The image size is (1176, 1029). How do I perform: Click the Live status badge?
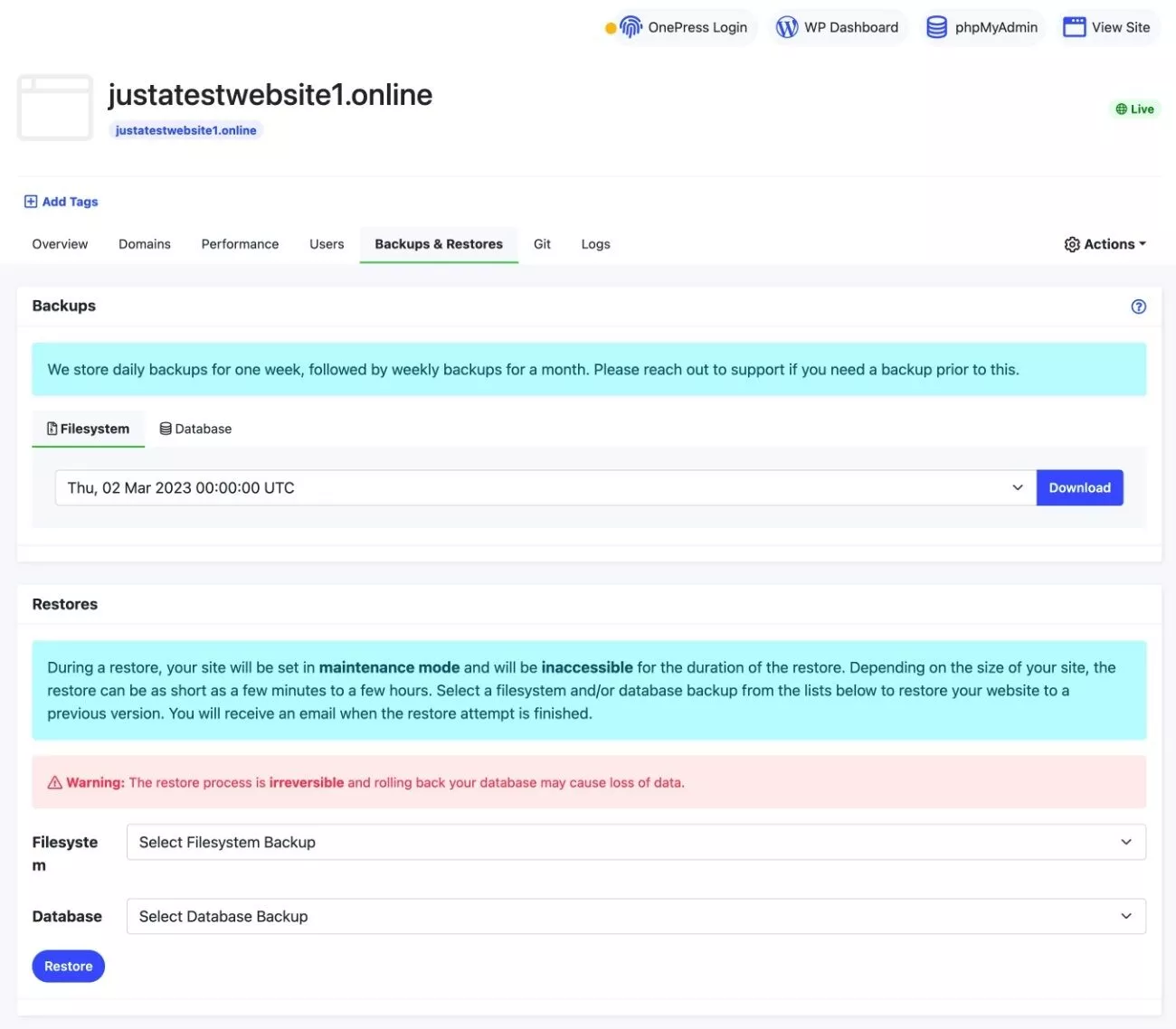1134,109
